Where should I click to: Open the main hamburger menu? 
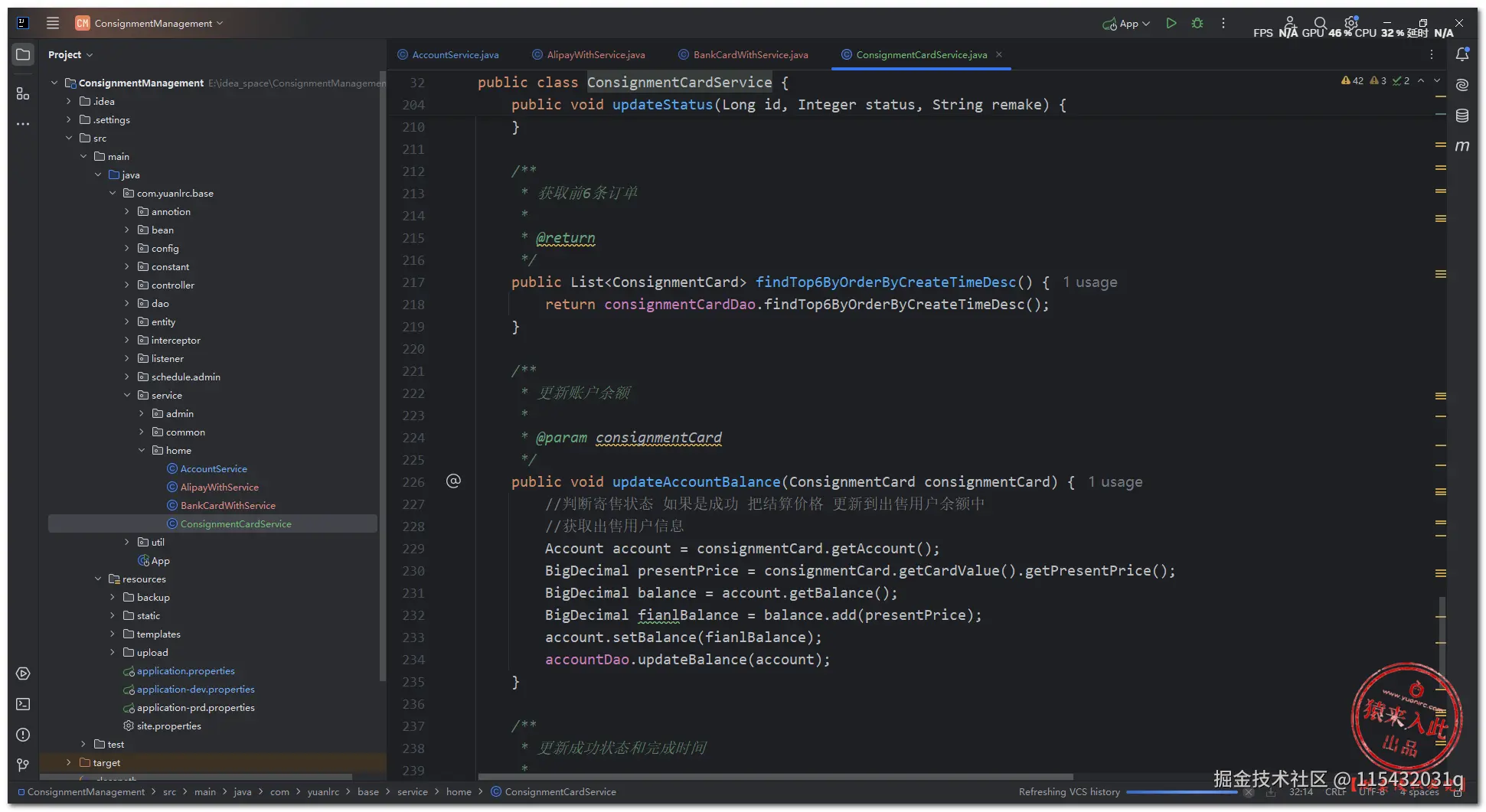click(x=53, y=23)
